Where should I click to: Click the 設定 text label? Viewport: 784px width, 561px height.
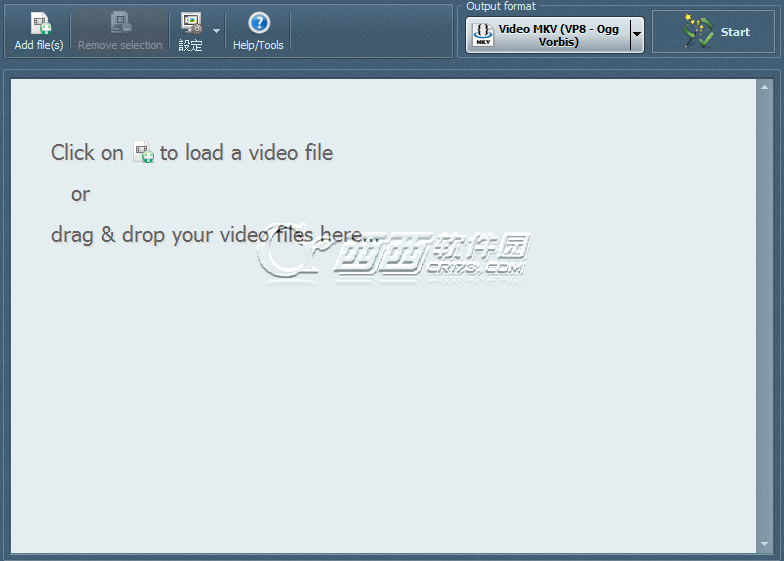(x=190, y=45)
